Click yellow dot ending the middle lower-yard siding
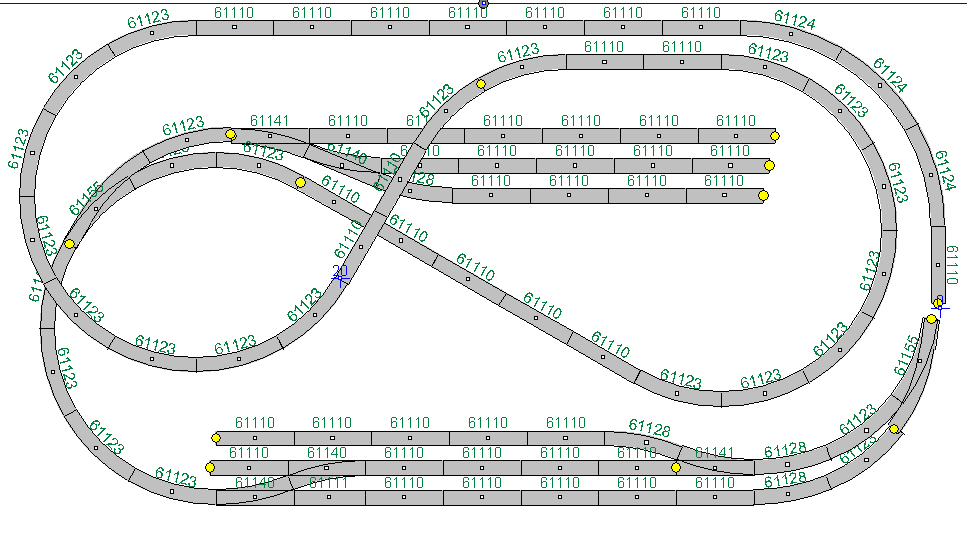 click(210, 467)
